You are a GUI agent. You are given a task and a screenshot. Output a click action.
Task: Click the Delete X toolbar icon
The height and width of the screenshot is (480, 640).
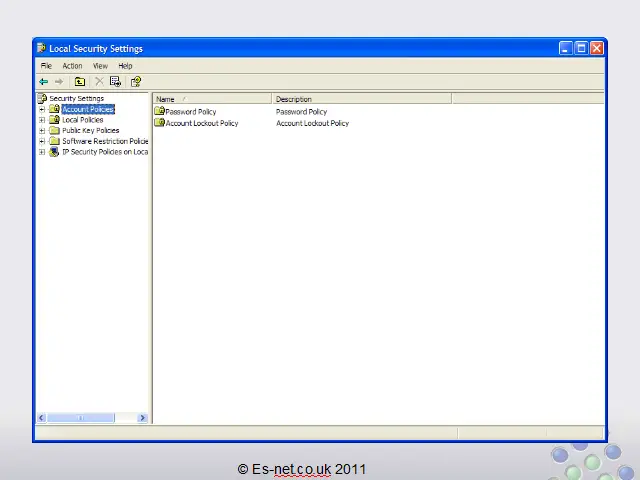[99, 82]
